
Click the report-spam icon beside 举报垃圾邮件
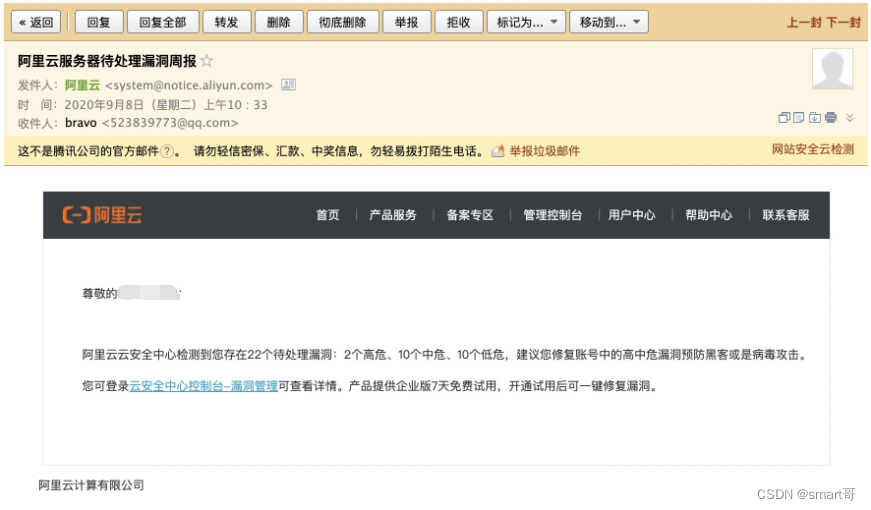(498, 151)
